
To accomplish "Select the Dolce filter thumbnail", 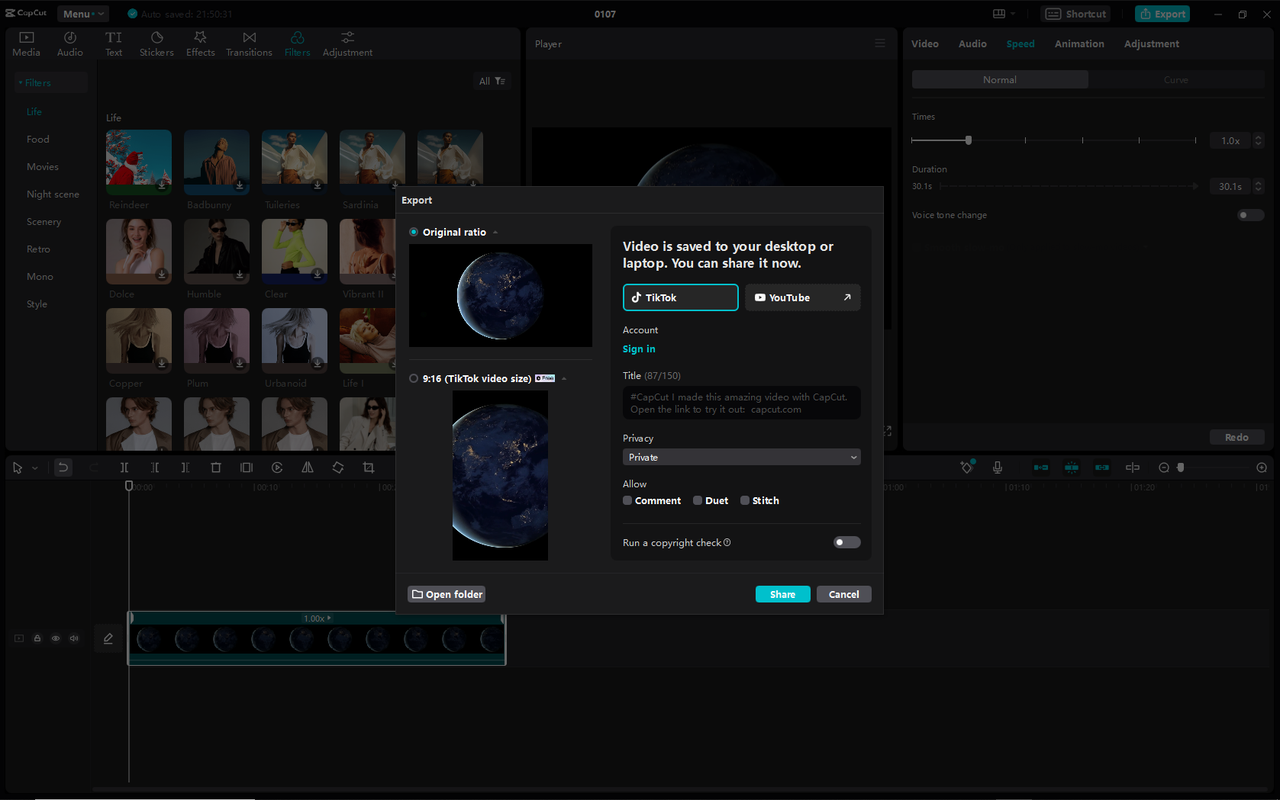I will pyautogui.click(x=138, y=251).
